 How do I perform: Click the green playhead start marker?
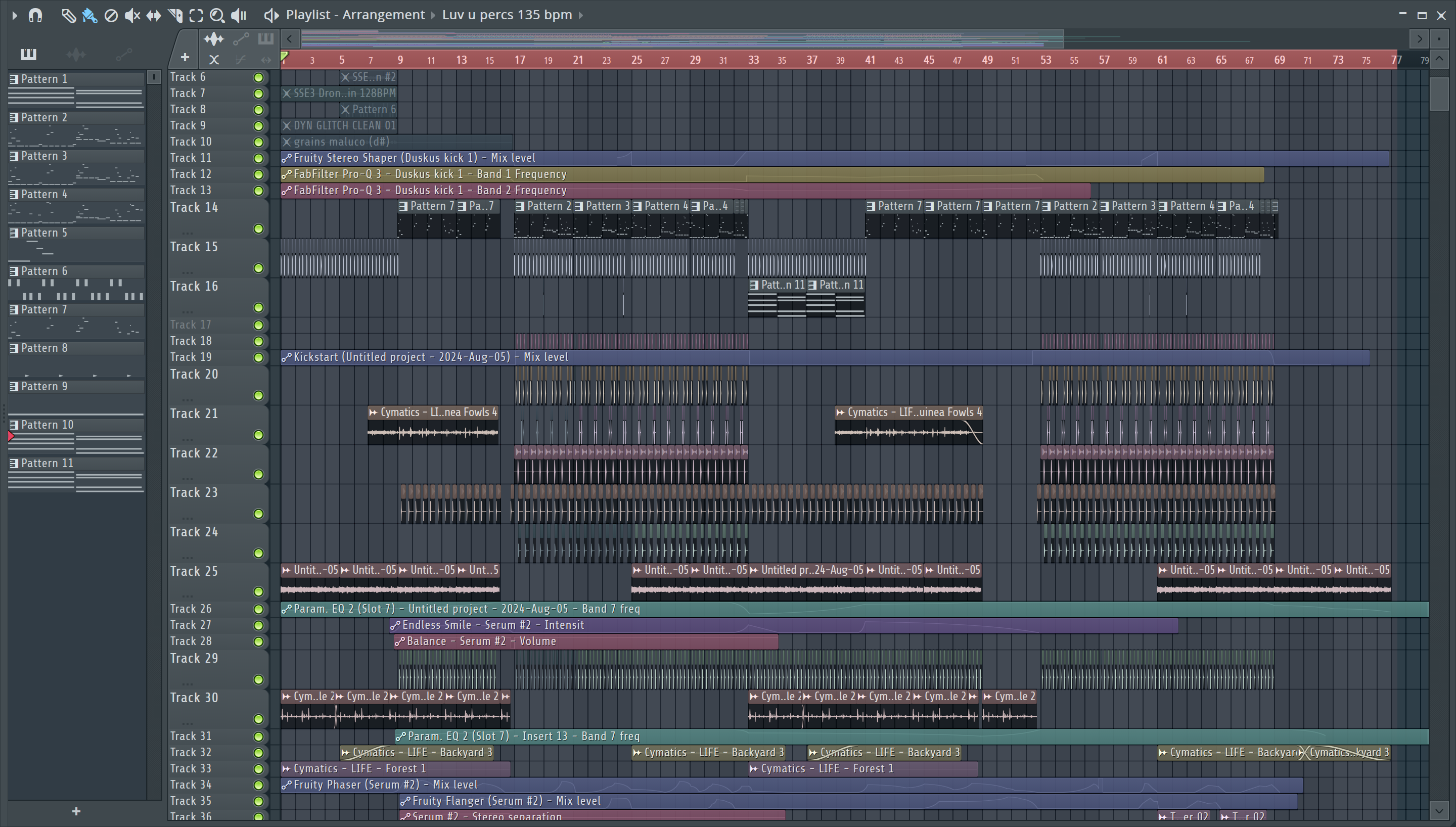click(285, 56)
